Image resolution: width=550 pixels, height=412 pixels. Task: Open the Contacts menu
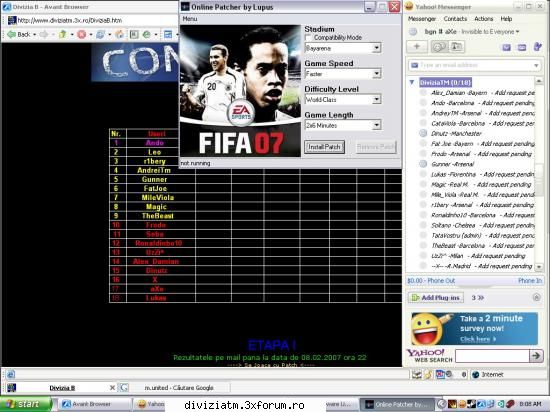(x=455, y=19)
